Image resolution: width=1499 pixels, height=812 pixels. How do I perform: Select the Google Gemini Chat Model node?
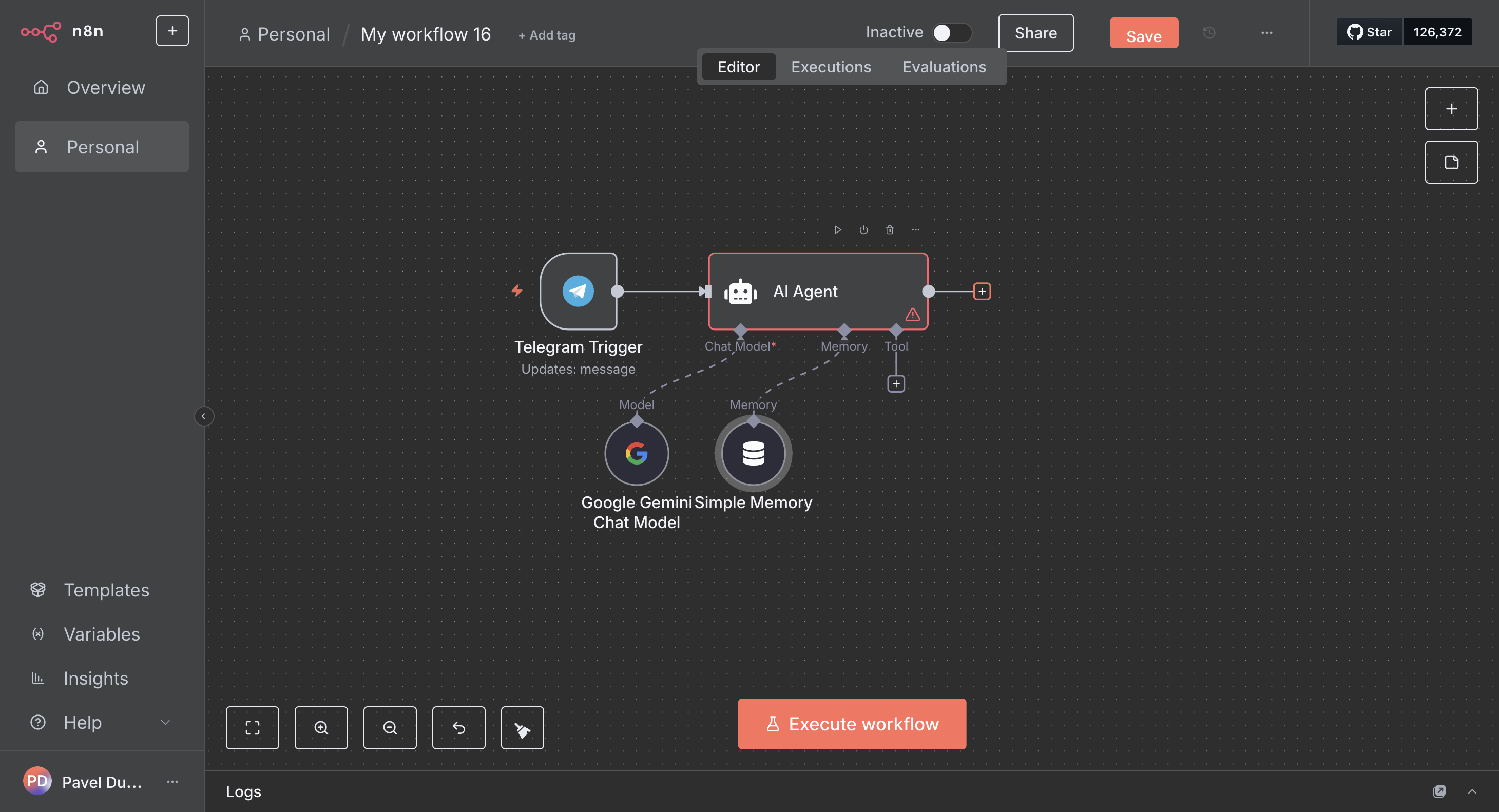(x=636, y=454)
